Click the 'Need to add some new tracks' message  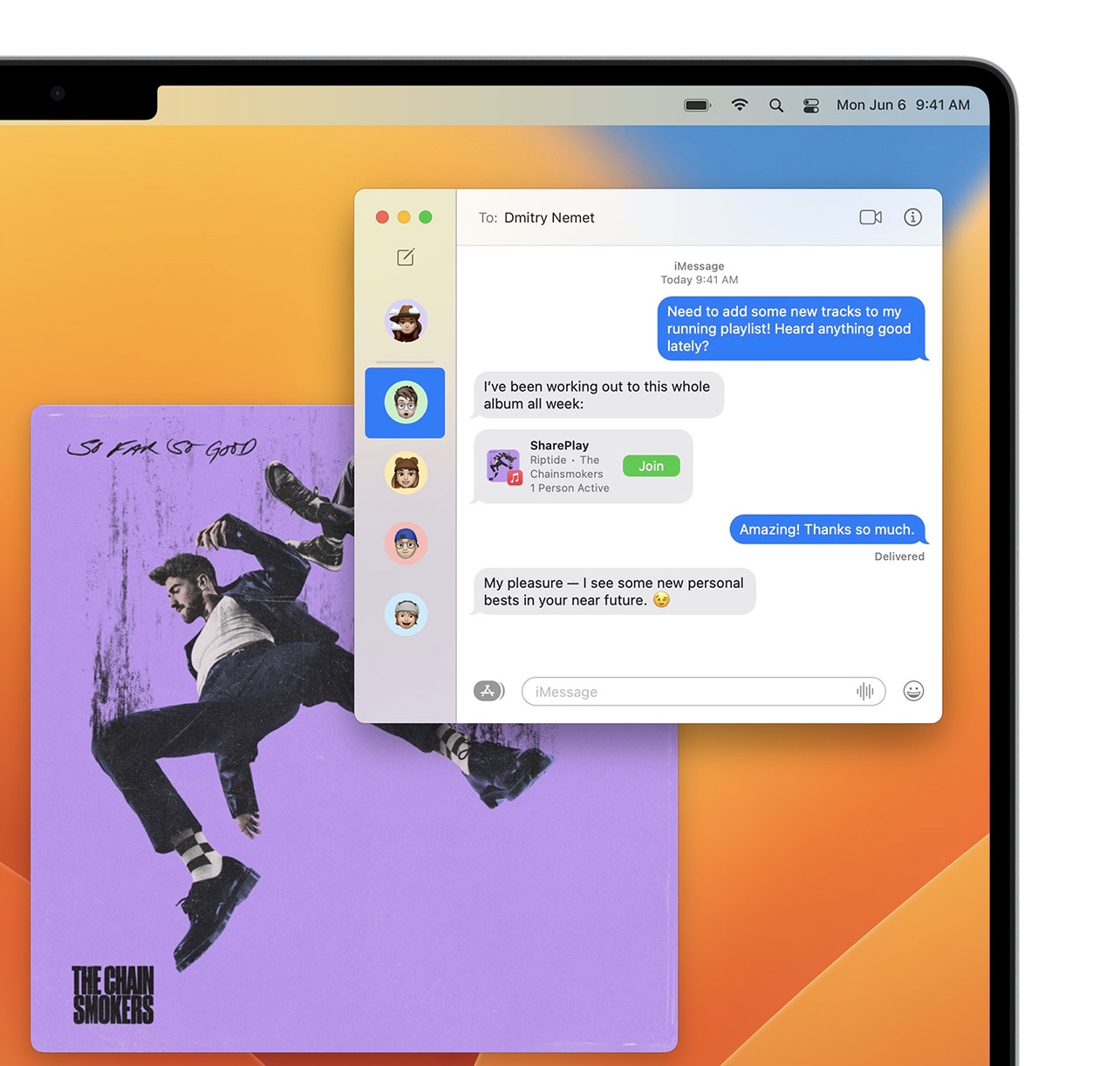pos(791,329)
